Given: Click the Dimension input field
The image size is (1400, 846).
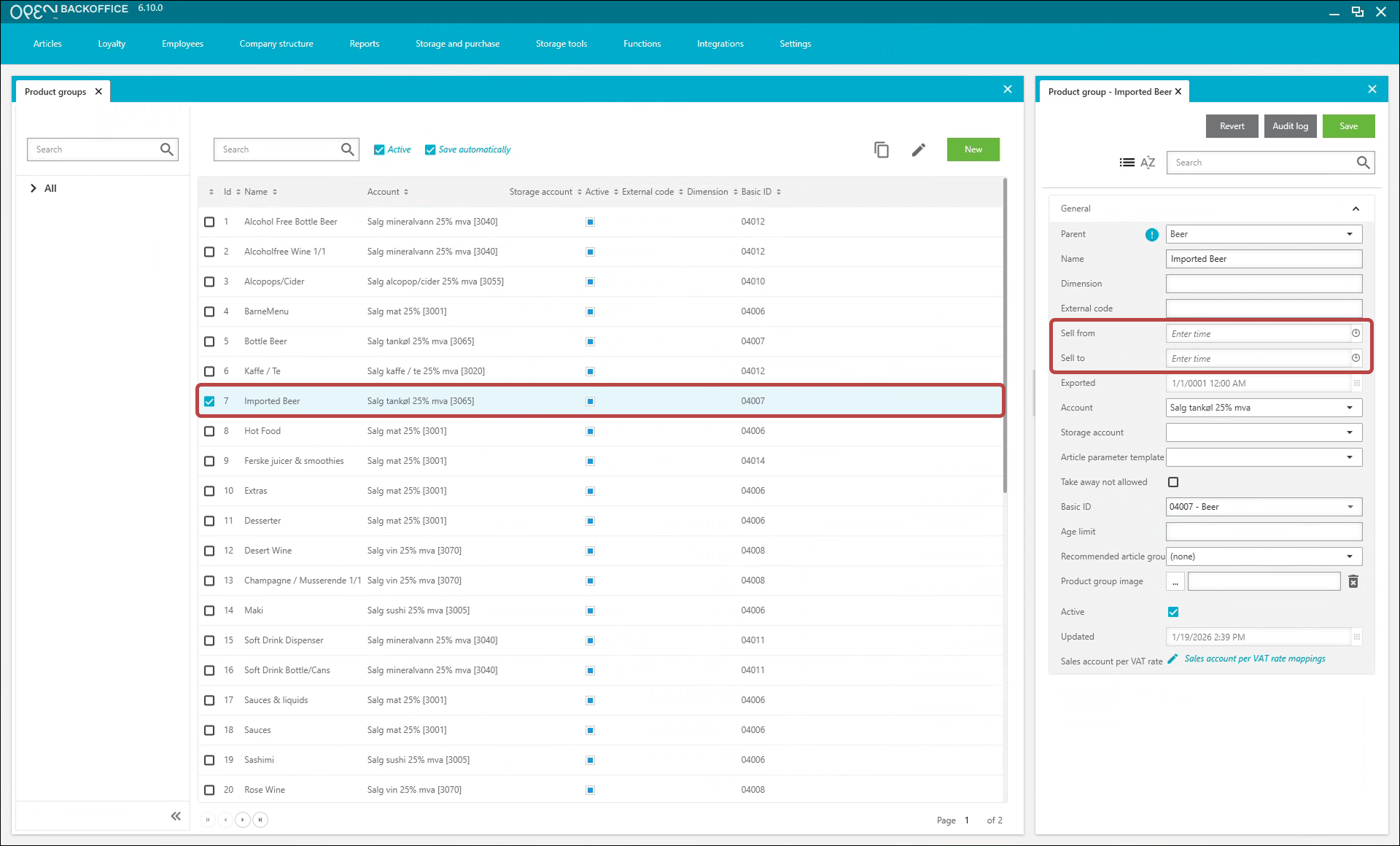Looking at the screenshot, I should [1264, 284].
